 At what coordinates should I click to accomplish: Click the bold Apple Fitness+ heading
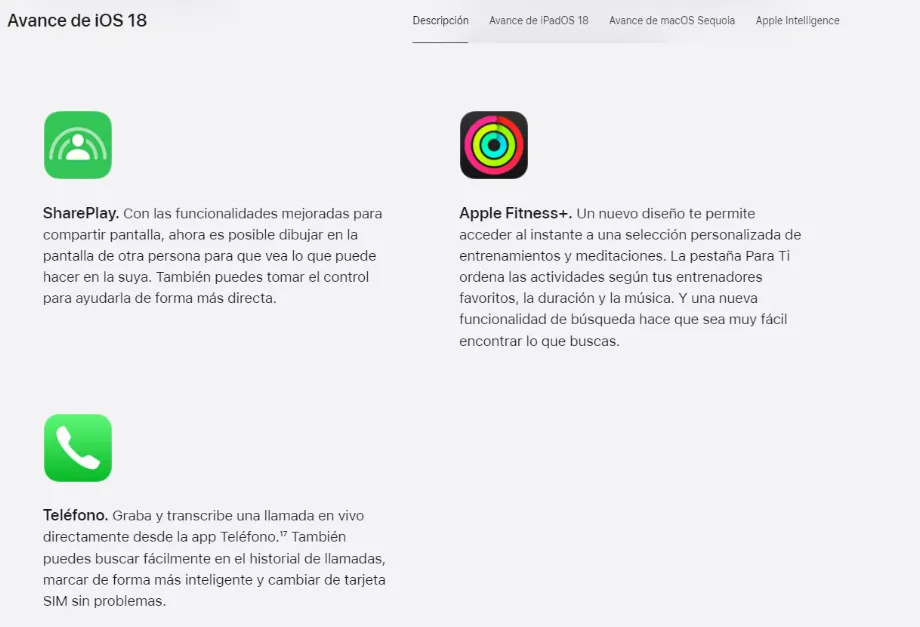(x=515, y=213)
